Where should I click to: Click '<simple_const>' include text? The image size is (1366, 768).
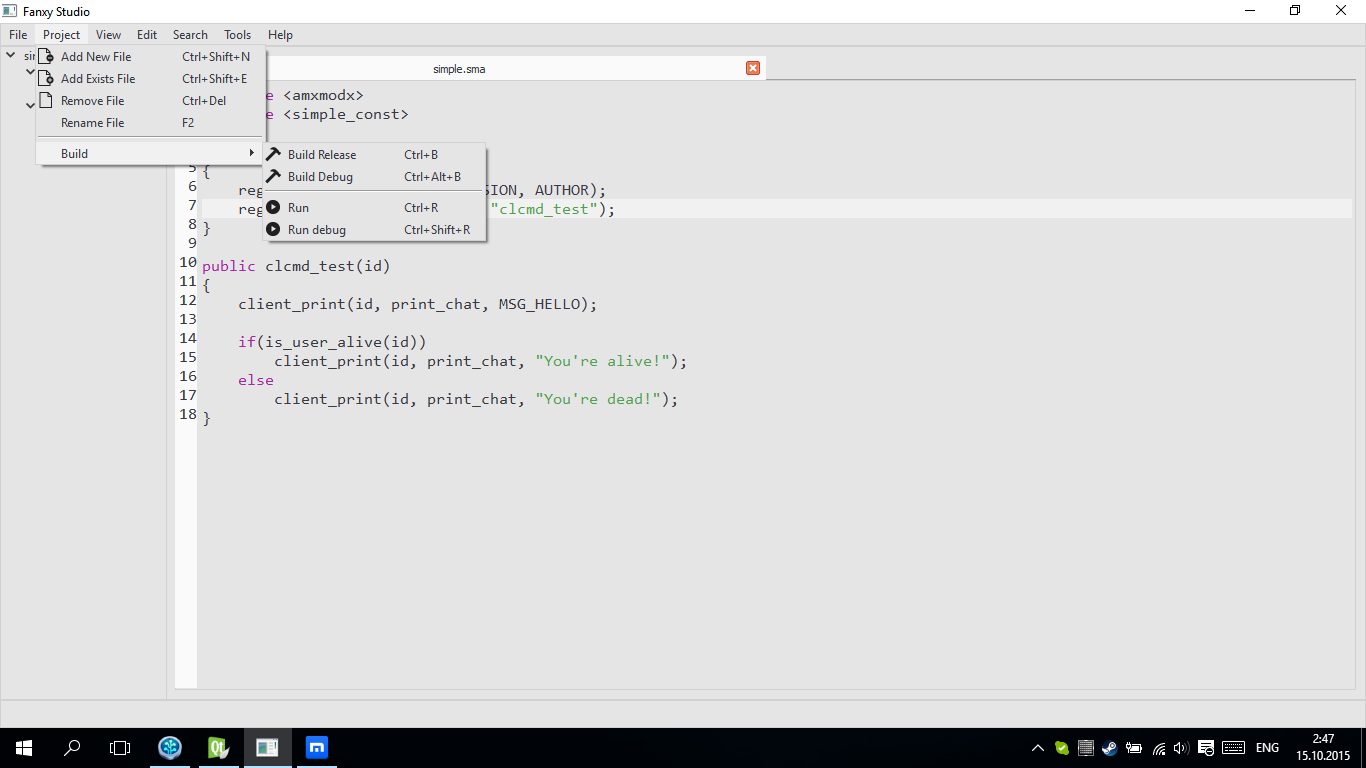coord(346,114)
